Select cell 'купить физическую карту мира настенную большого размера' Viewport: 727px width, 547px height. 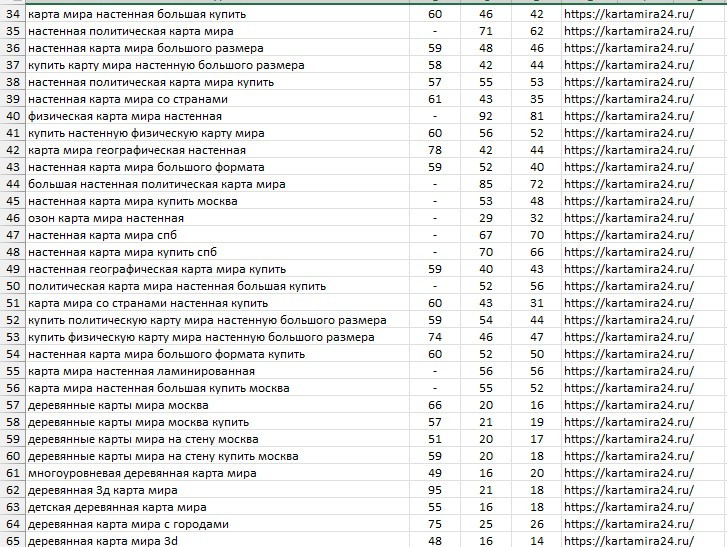(217, 337)
